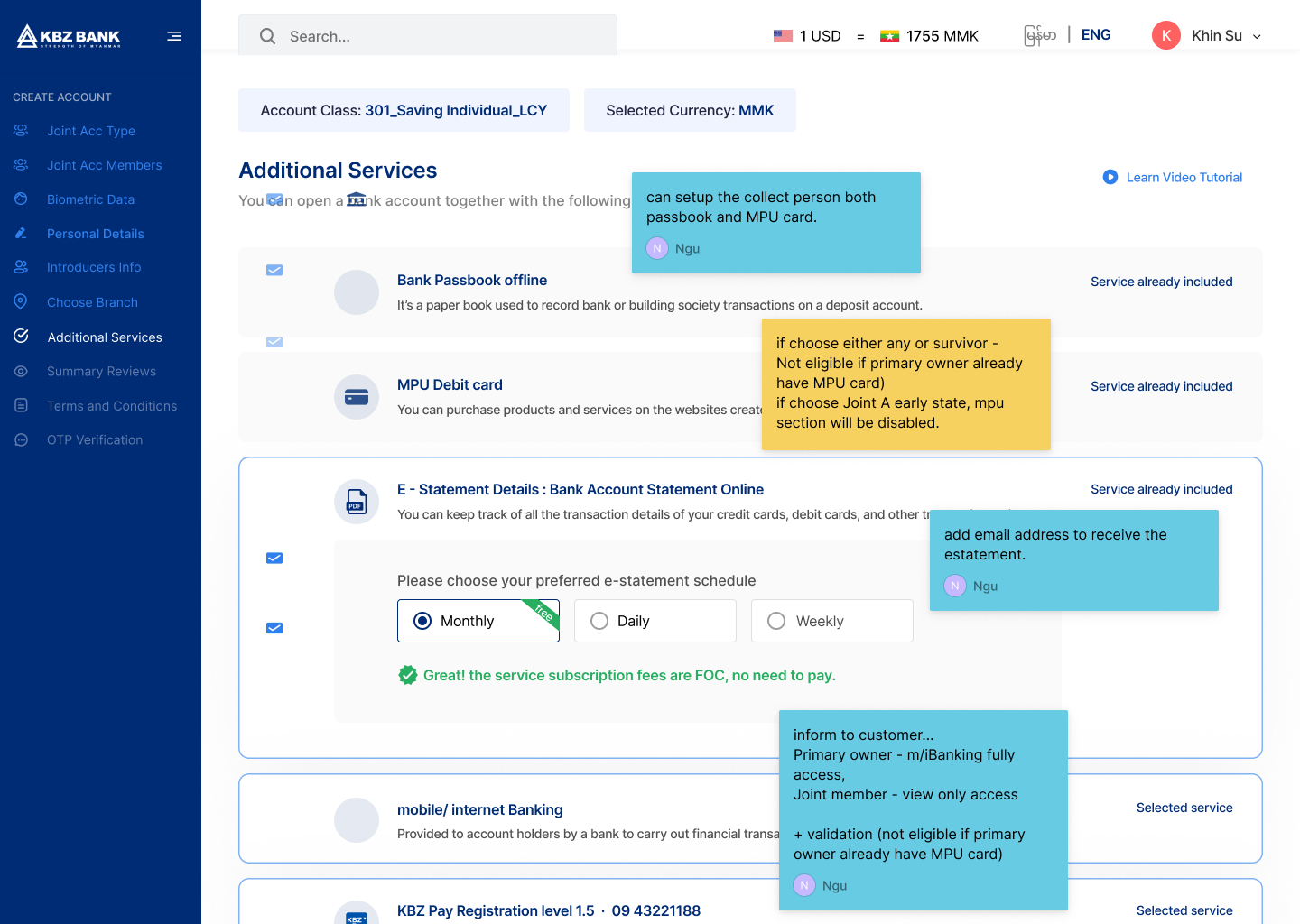Open Joint Acc Members step
Image resolution: width=1300 pixels, height=924 pixels.
click(105, 165)
